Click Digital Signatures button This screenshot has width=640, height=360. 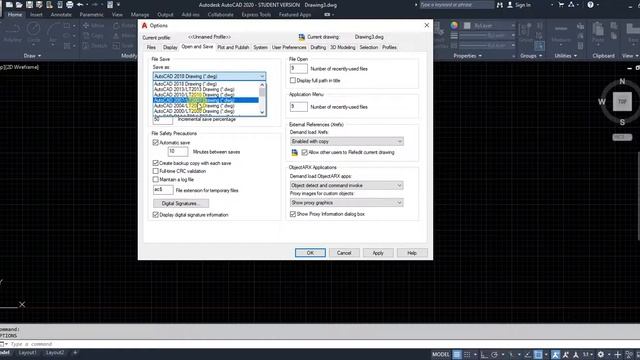(181, 203)
